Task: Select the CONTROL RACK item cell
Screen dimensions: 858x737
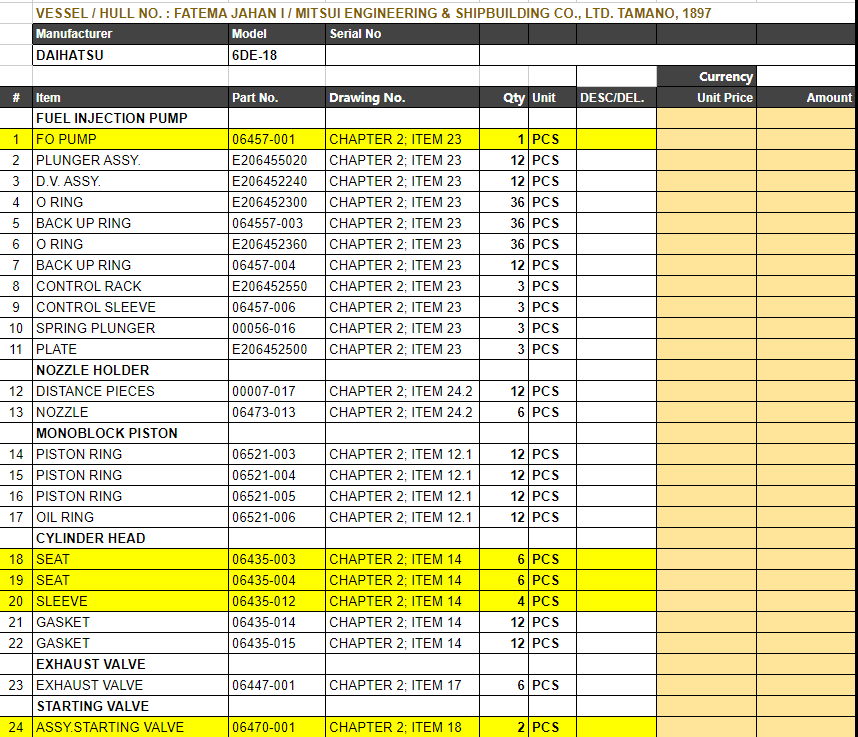Action: [x=130, y=286]
